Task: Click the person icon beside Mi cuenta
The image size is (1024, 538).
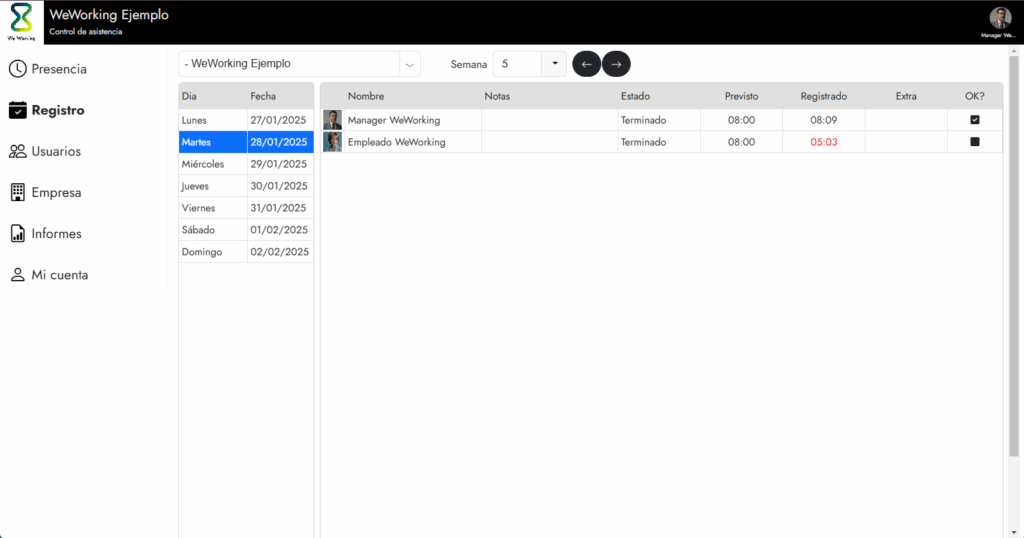Action: pos(17,274)
